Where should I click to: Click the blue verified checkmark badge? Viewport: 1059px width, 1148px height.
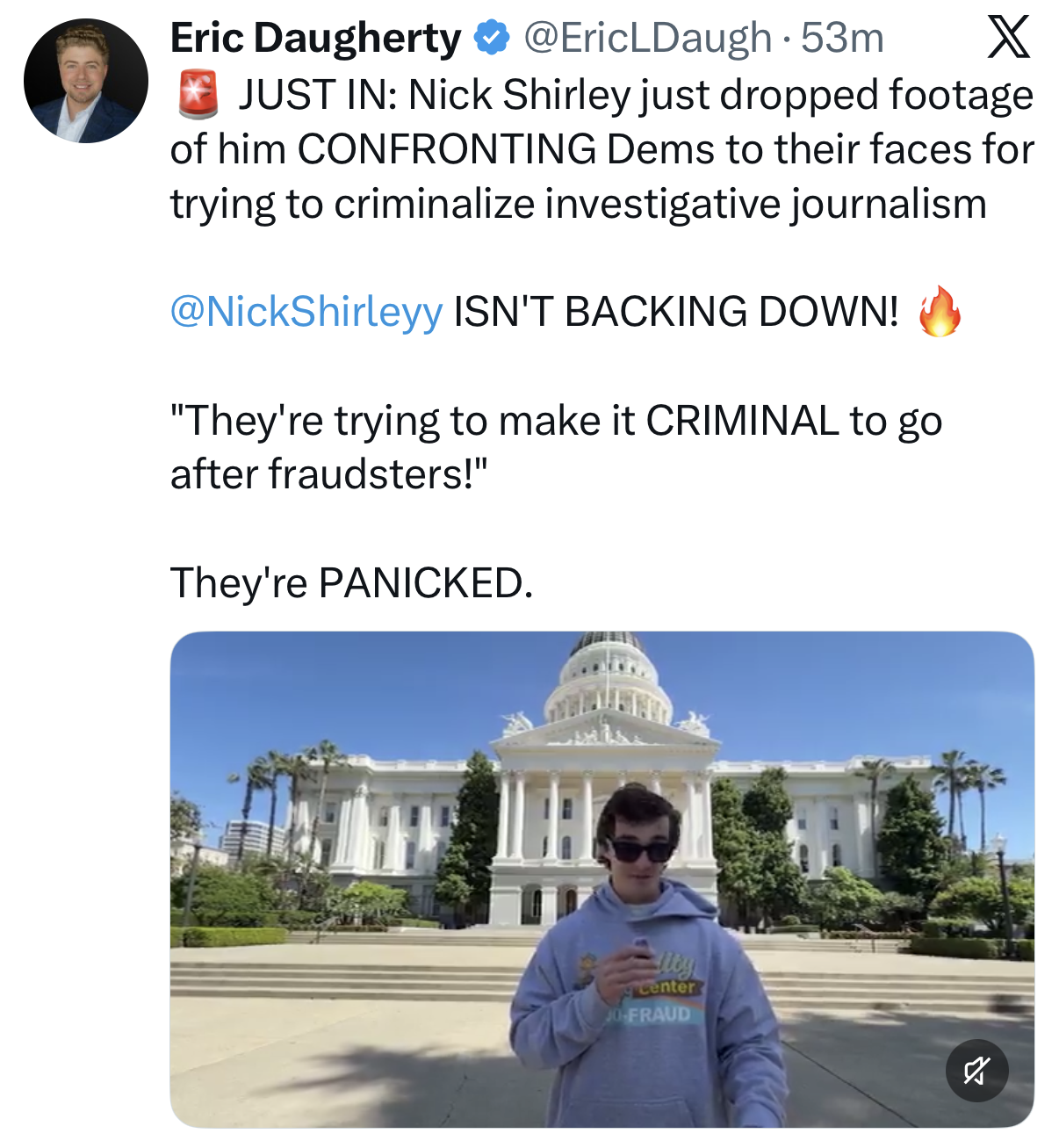point(492,38)
